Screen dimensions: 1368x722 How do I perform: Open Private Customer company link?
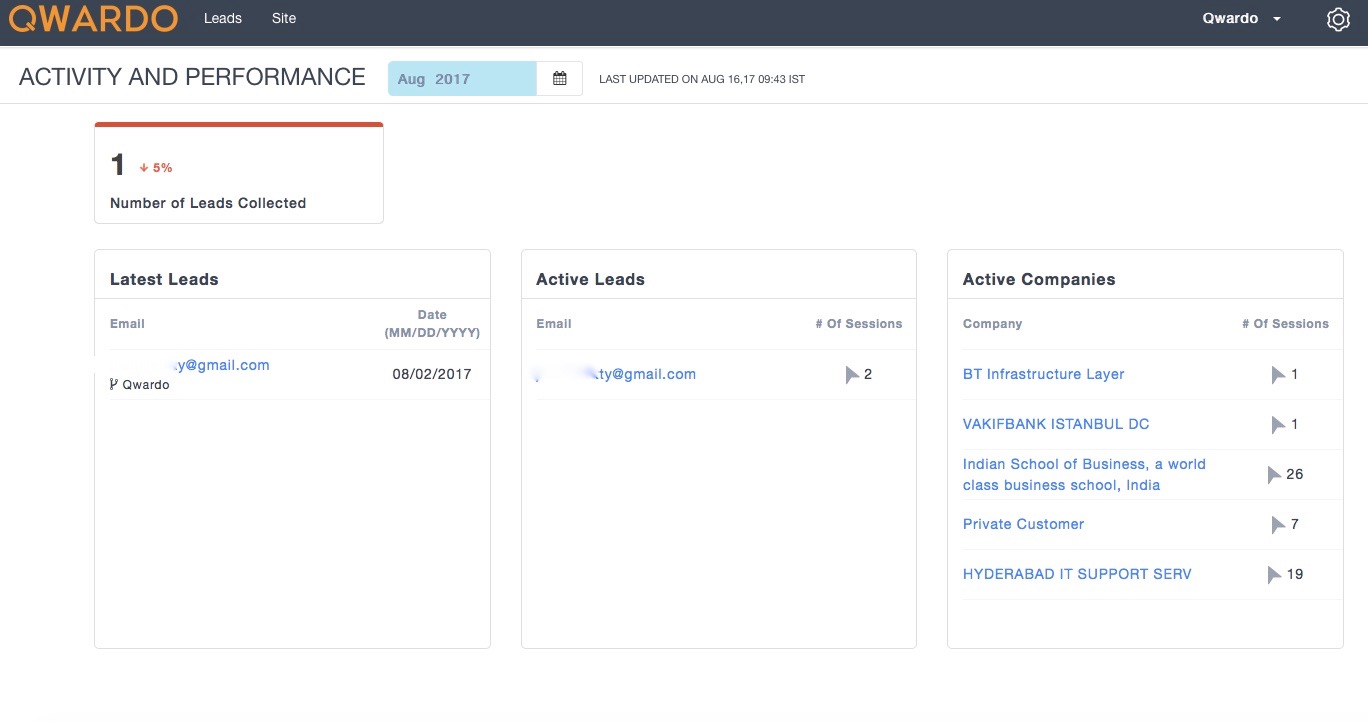(1023, 524)
